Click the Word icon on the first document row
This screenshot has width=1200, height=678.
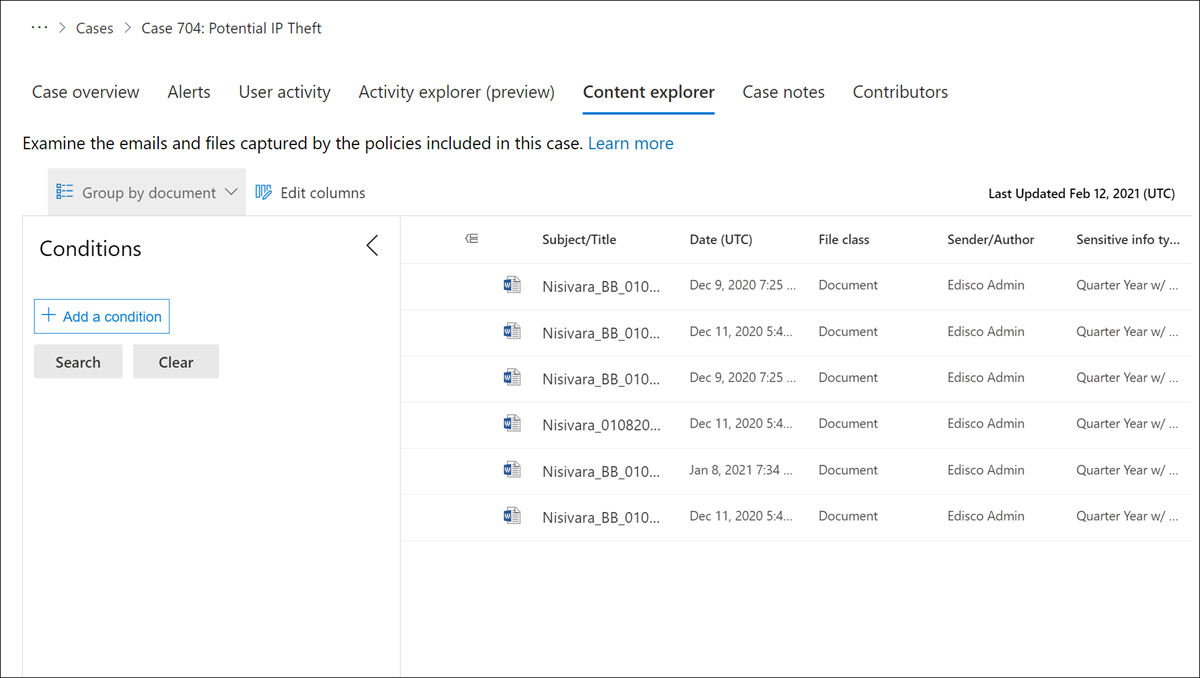tap(512, 285)
